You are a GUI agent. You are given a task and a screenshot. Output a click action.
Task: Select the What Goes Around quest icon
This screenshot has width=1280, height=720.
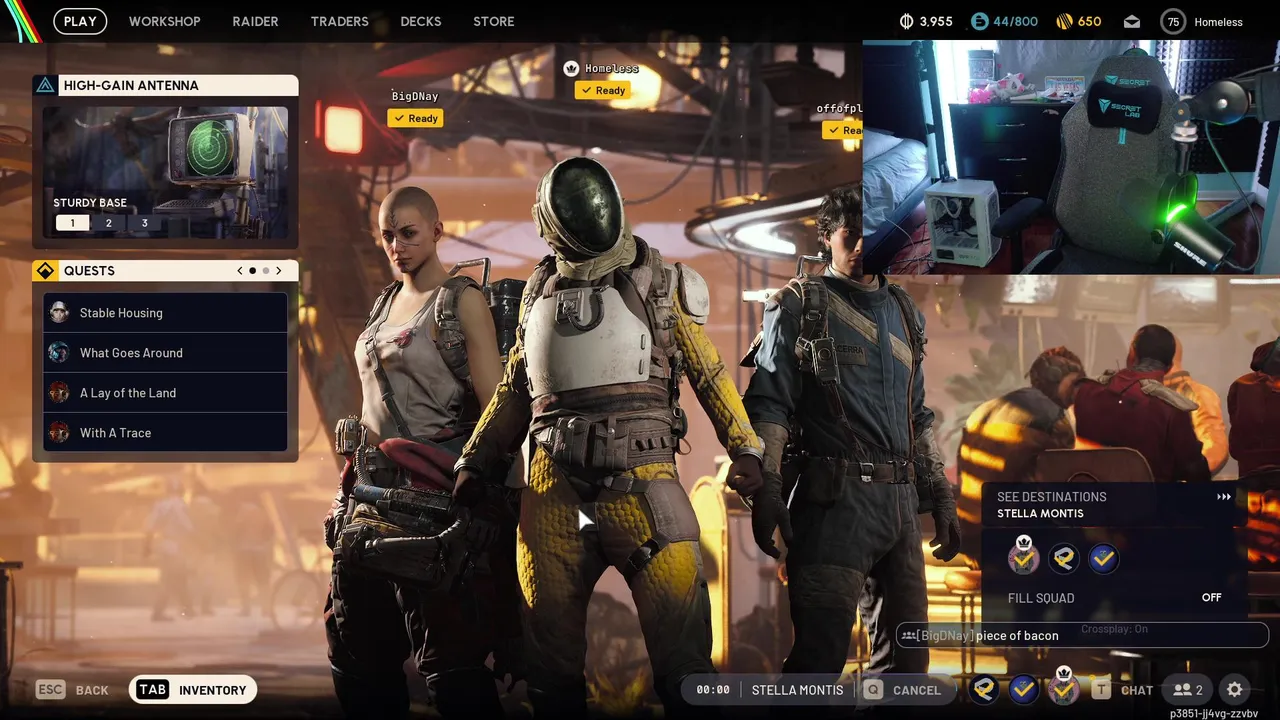tap(59, 353)
